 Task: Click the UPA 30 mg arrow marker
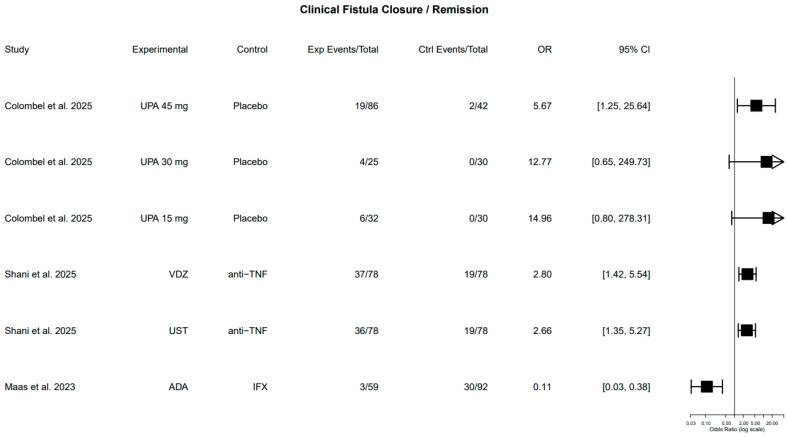point(777,162)
